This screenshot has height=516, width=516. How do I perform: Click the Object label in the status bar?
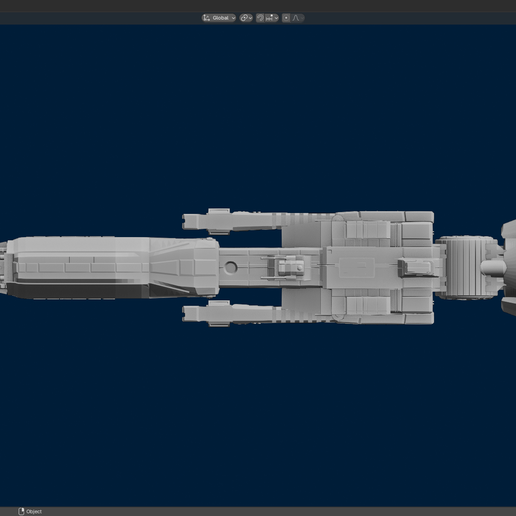pos(34,511)
